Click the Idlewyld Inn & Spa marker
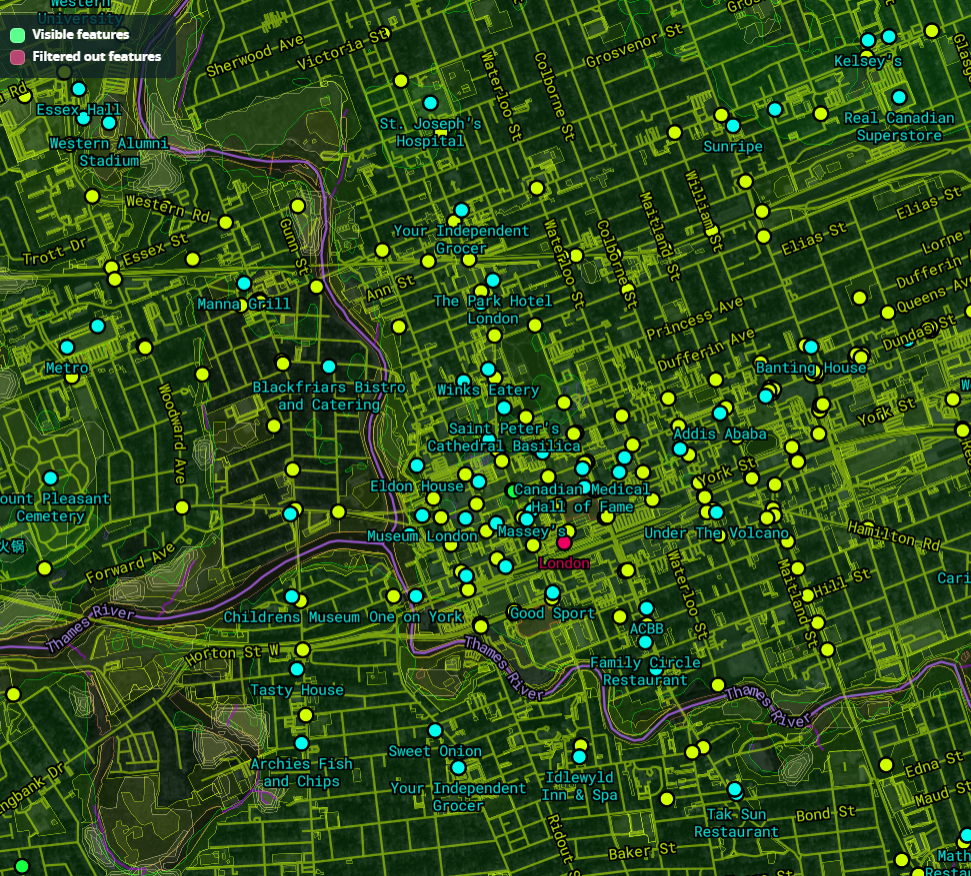 click(x=579, y=757)
